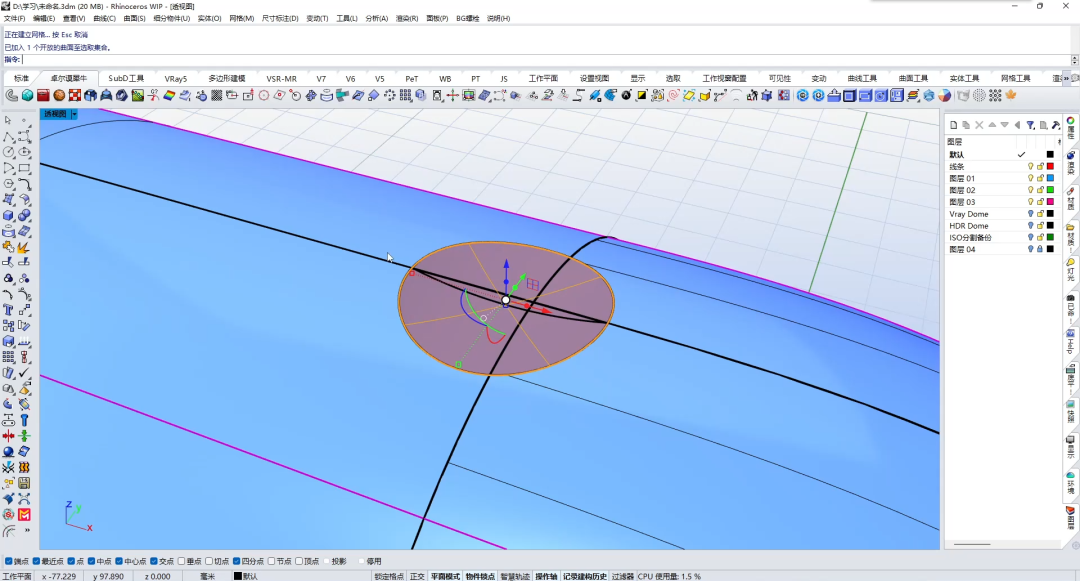The image size is (1080, 581).
Task: Click the new sublayer icon in layer panel
Action: [x=966, y=125]
